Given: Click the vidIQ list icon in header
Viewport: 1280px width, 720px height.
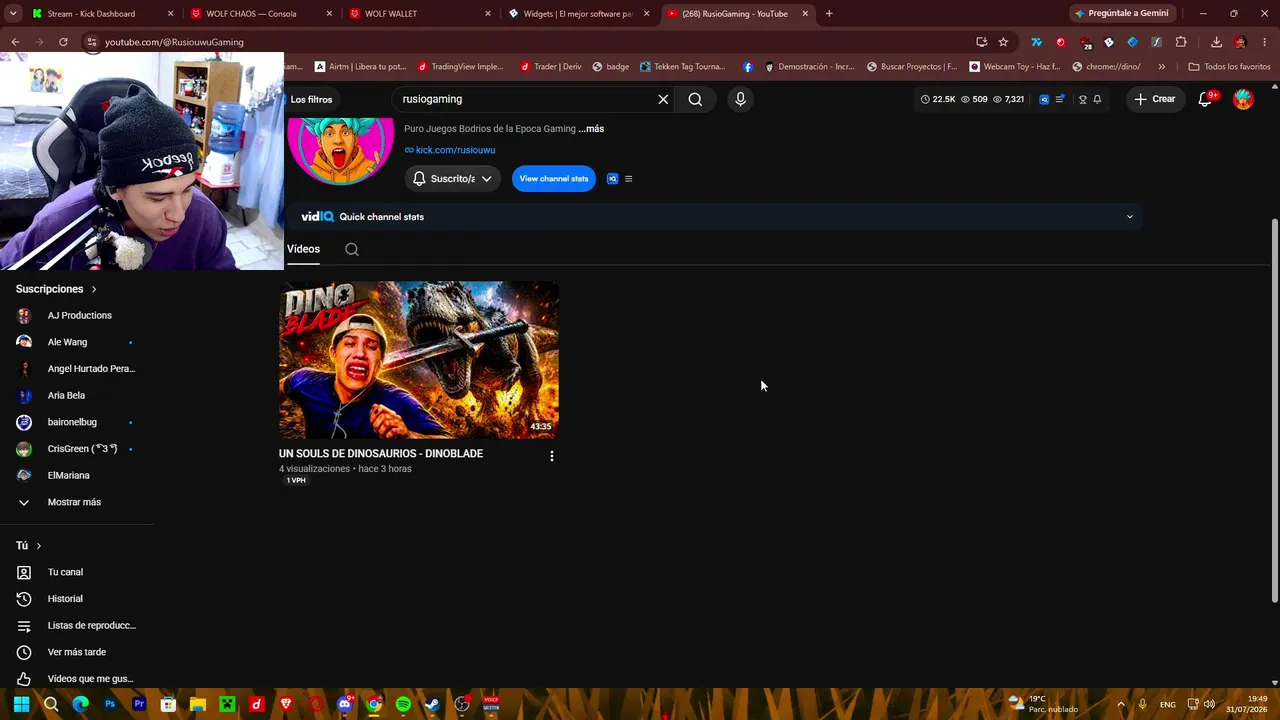Looking at the screenshot, I should pos(1060,99).
